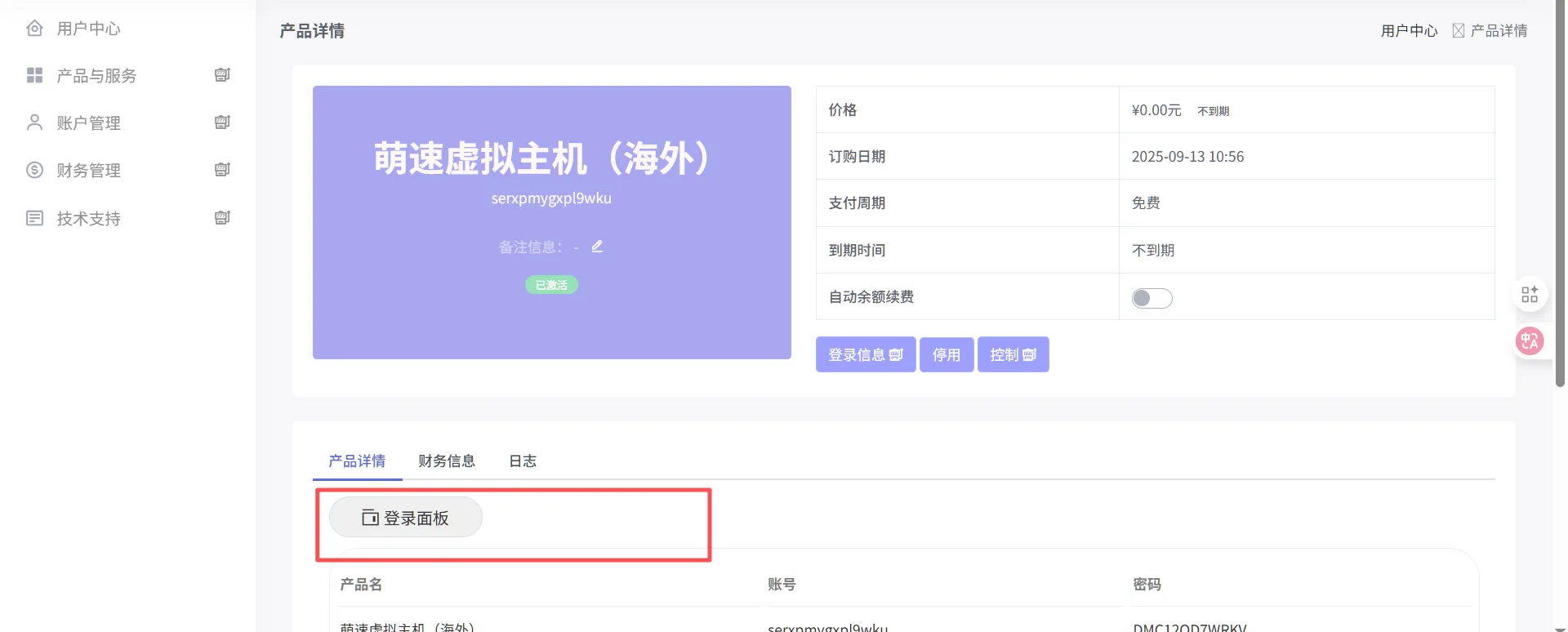1568x632 pixels.
Task: Click the pencil icon to edit 备注信息
Action: (597, 247)
